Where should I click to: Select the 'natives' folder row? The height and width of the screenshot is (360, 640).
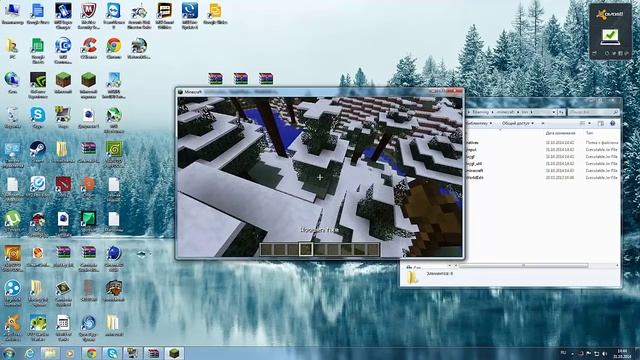pyautogui.click(x=542, y=143)
